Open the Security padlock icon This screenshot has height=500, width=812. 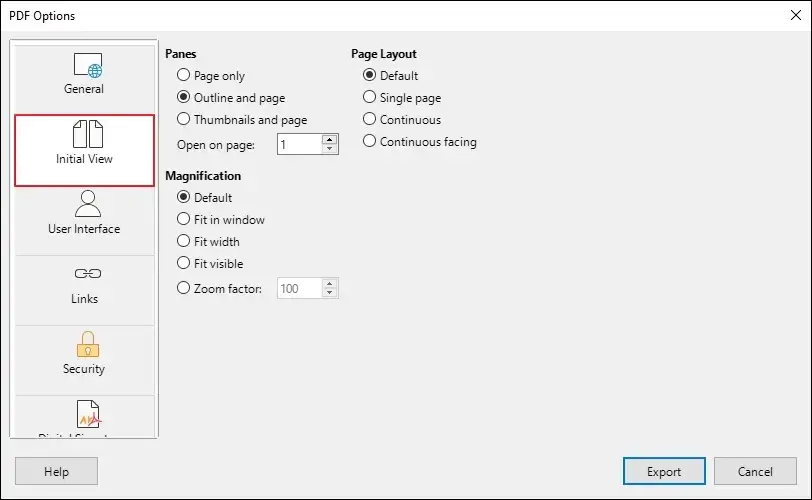point(88,344)
